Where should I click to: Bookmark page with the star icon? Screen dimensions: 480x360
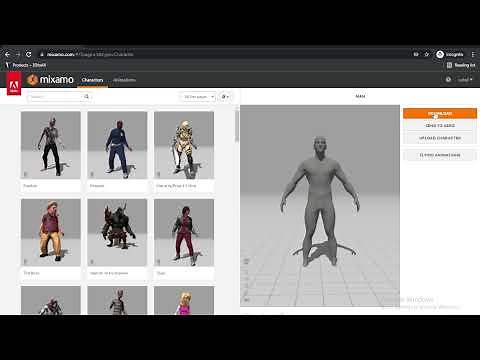pyautogui.click(x=426, y=54)
